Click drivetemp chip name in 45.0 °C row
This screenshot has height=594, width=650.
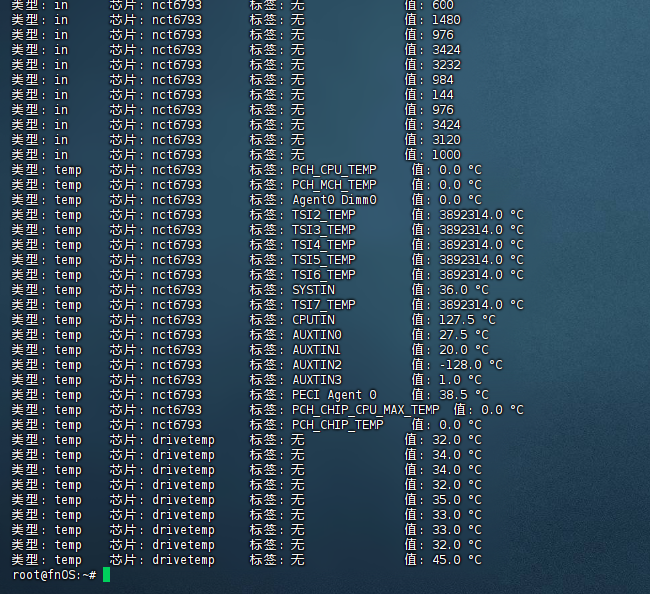[183, 560]
